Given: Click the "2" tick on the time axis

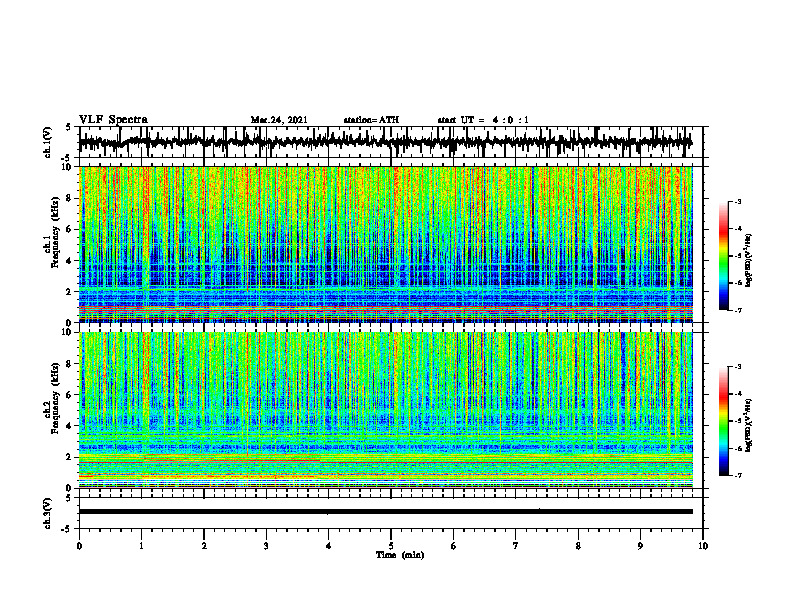Looking at the screenshot, I should 204,546.
